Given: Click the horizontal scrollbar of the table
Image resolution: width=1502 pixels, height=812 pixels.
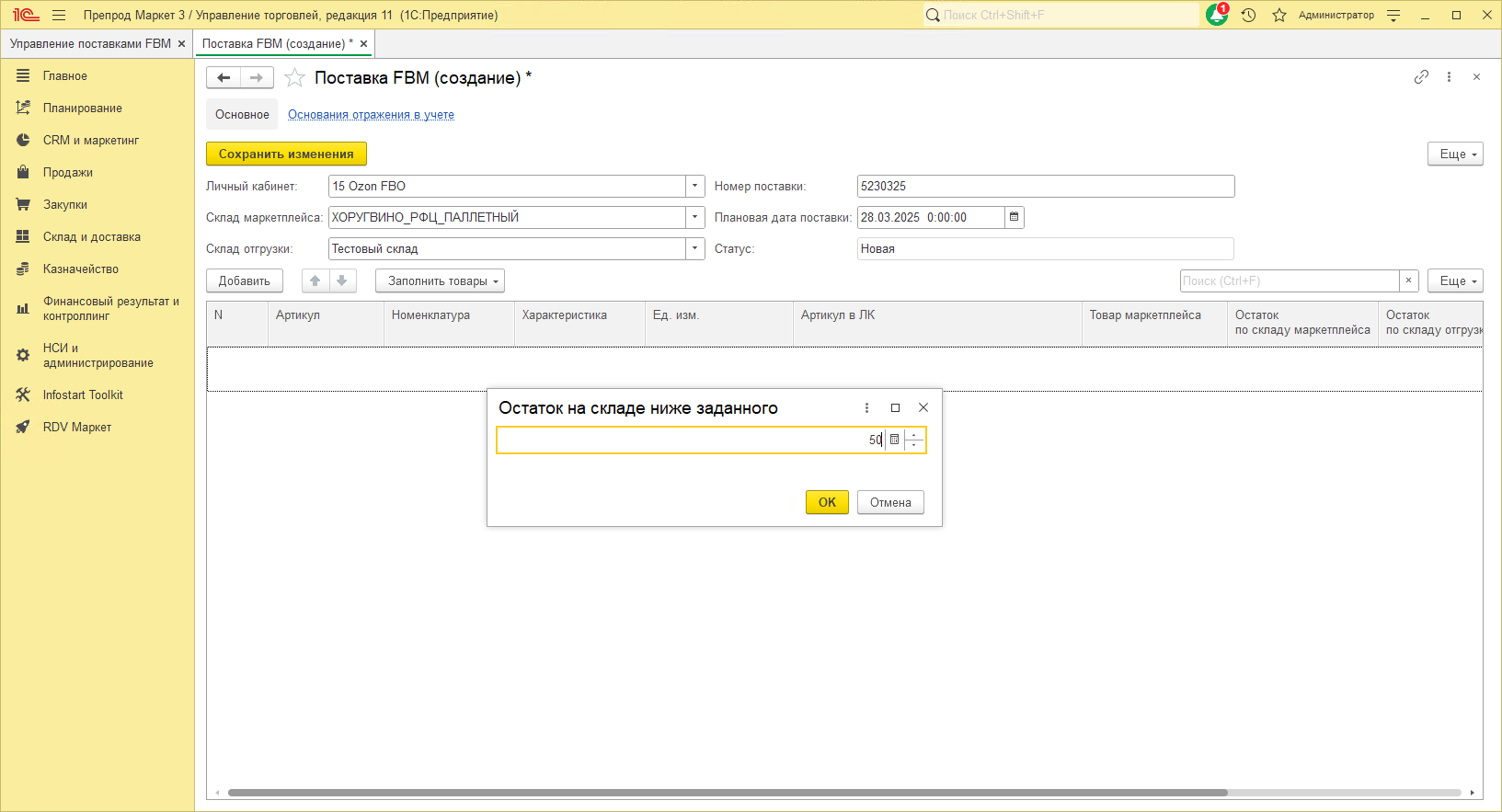Looking at the screenshot, I should [x=727, y=792].
